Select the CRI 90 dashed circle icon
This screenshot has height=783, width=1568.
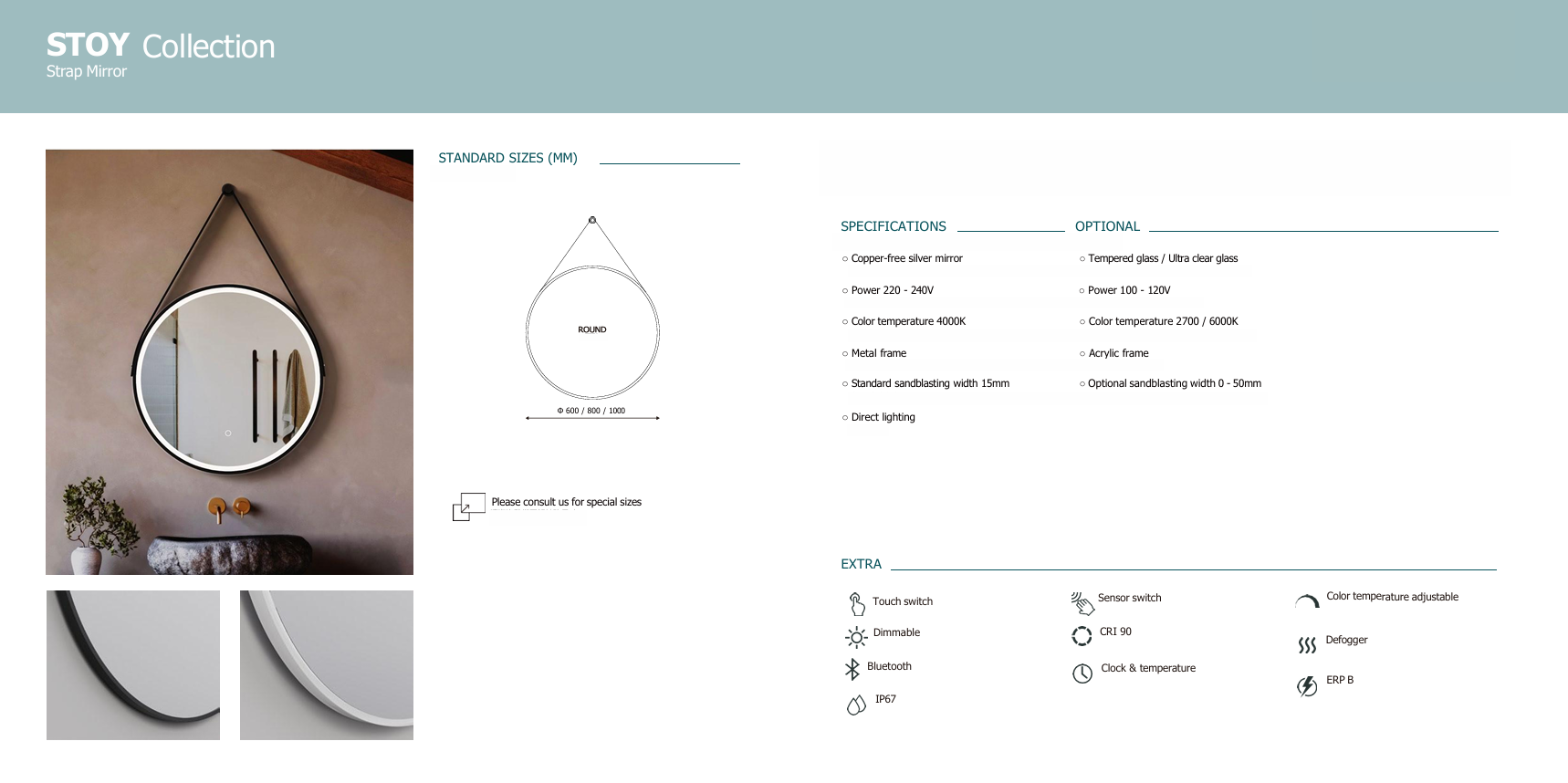point(1082,635)
